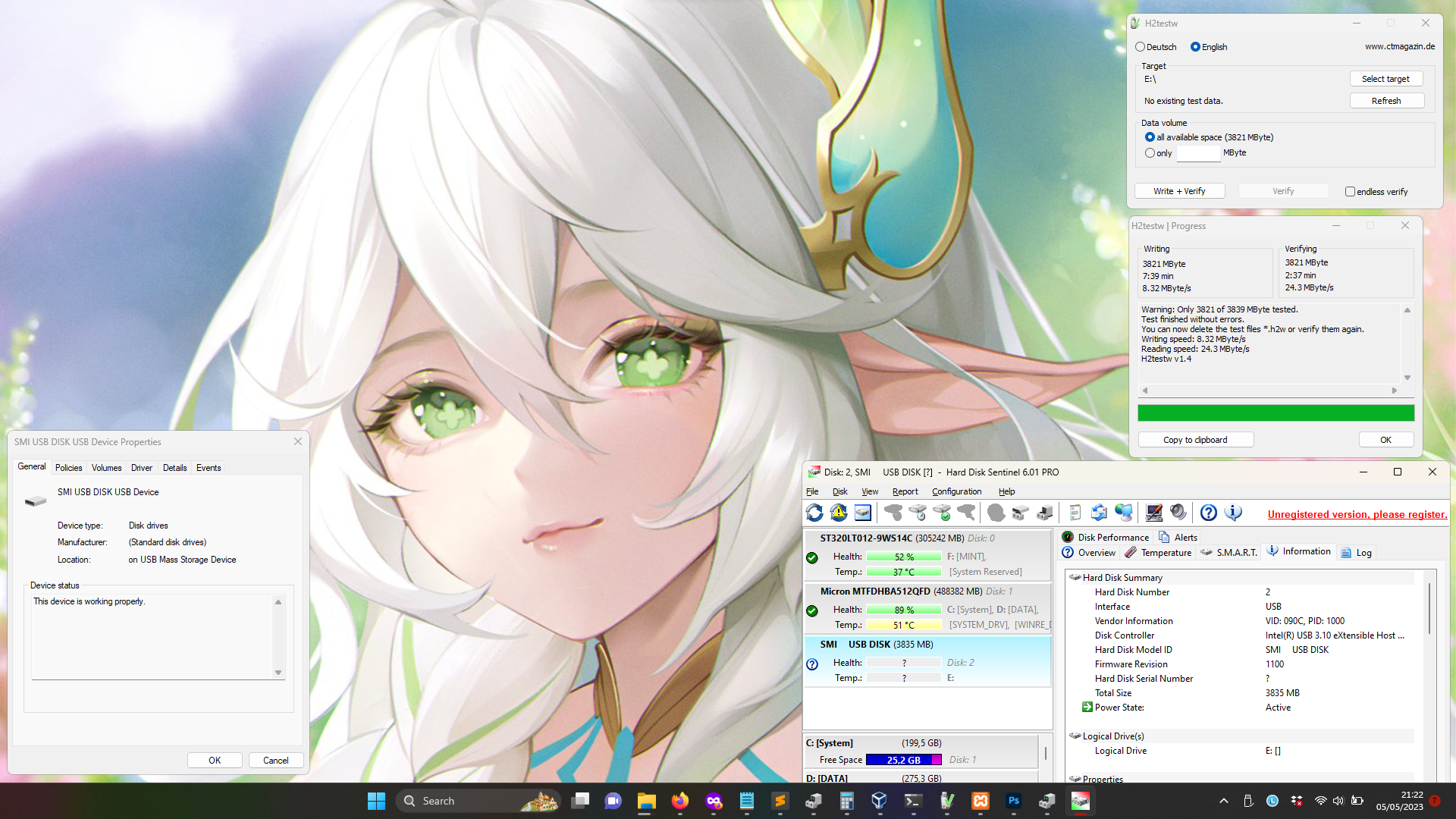Switch to the Temperature tab
Screen dimensions: 1456x819
pyautogui.click(x=1158, y=552)
